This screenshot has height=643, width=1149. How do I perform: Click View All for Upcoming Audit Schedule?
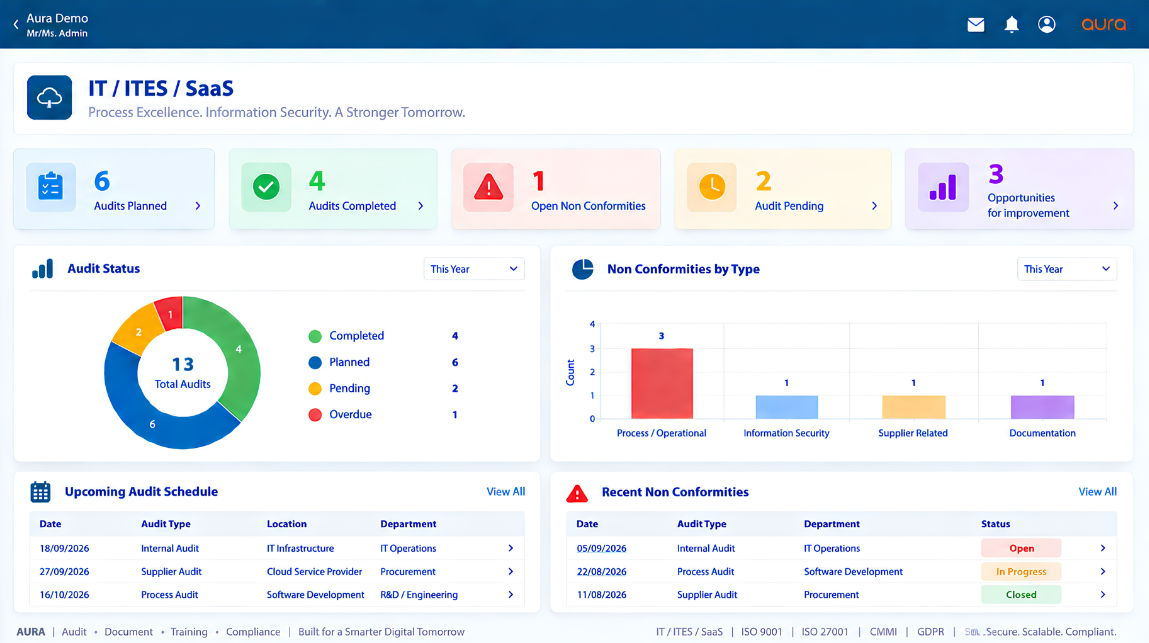[506, 492]
